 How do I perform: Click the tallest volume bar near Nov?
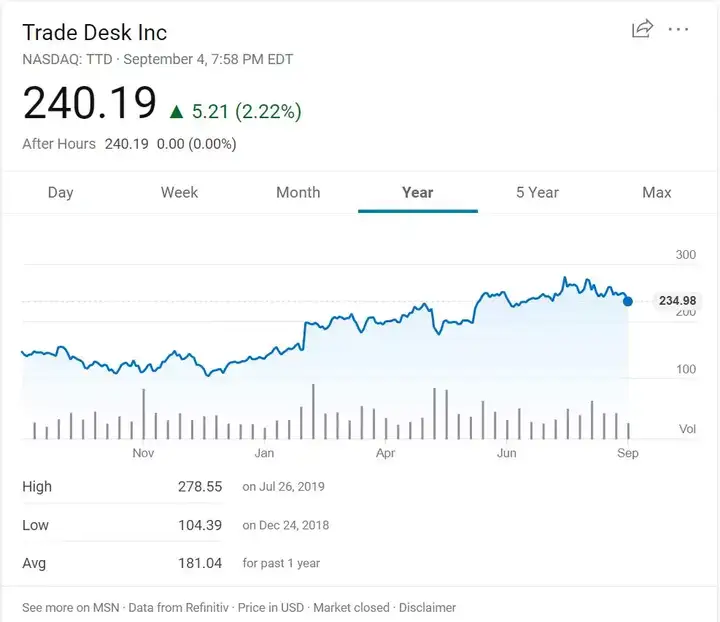[144, 414]
